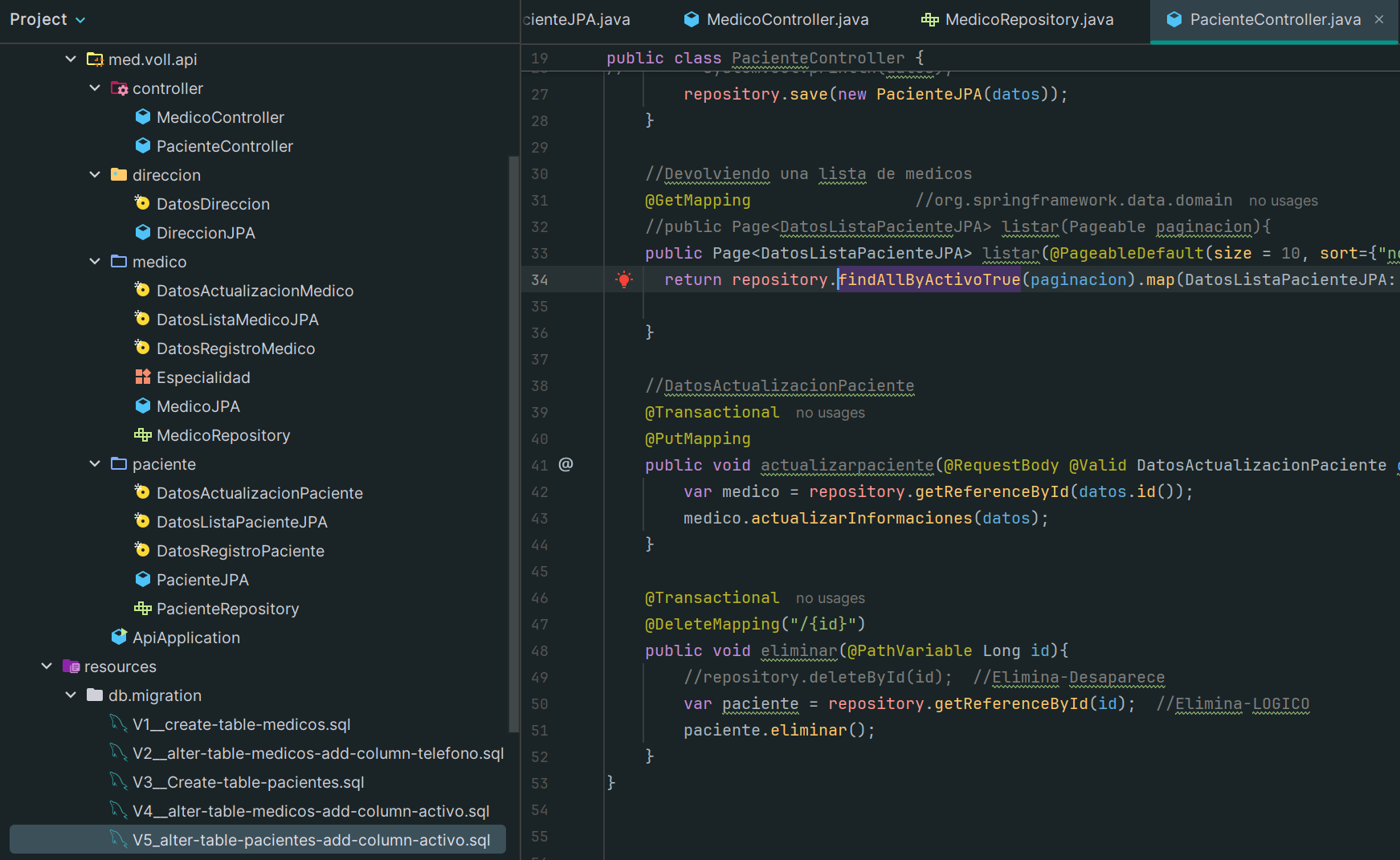Image resolution: width=1400 pixels, height=860 pixels.
Task: Click the @ gutter icon on line 41
Action: (x=566, y=465)
